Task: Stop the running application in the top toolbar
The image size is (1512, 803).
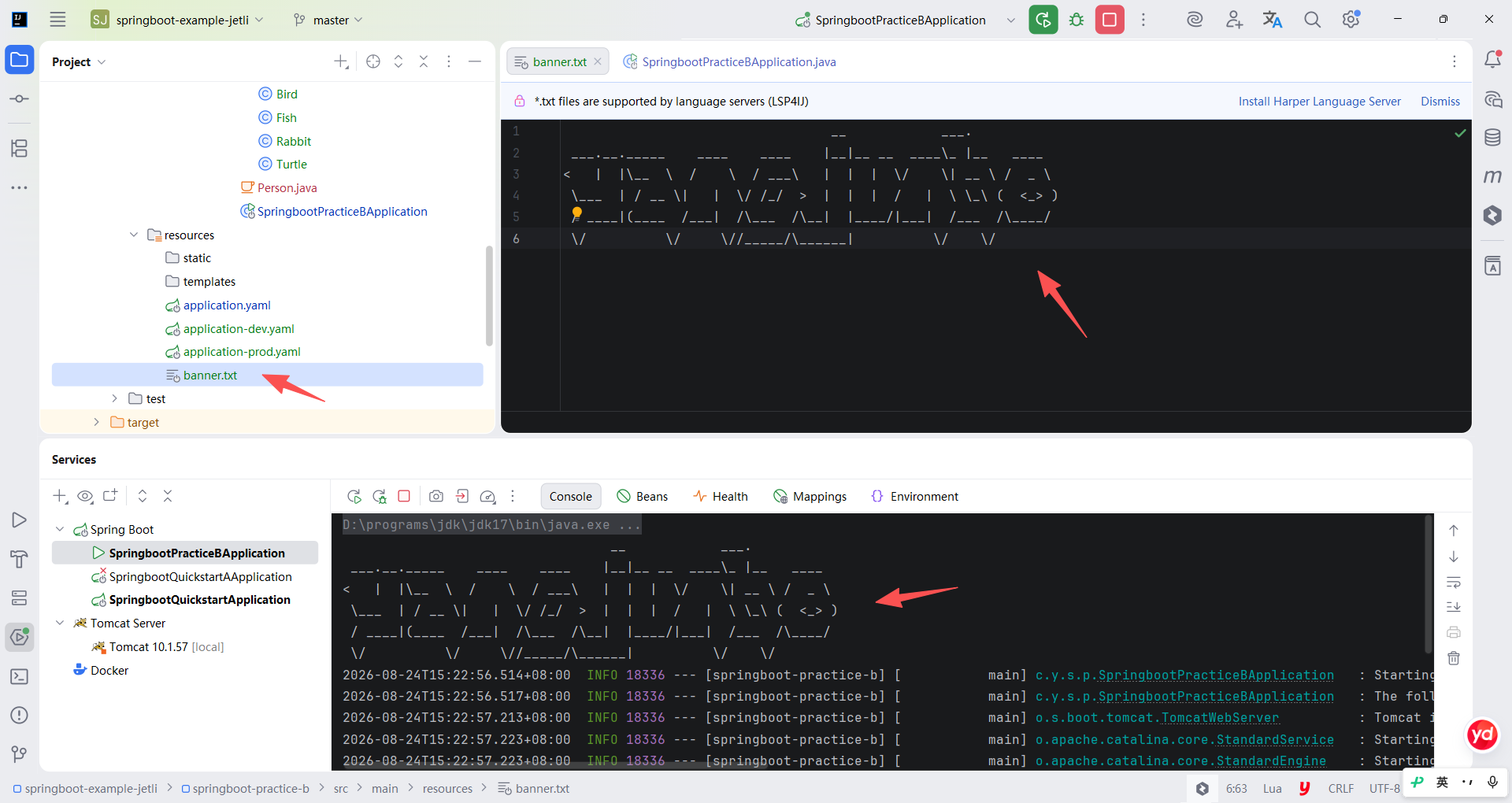Action: click(x=1110, y=20)
